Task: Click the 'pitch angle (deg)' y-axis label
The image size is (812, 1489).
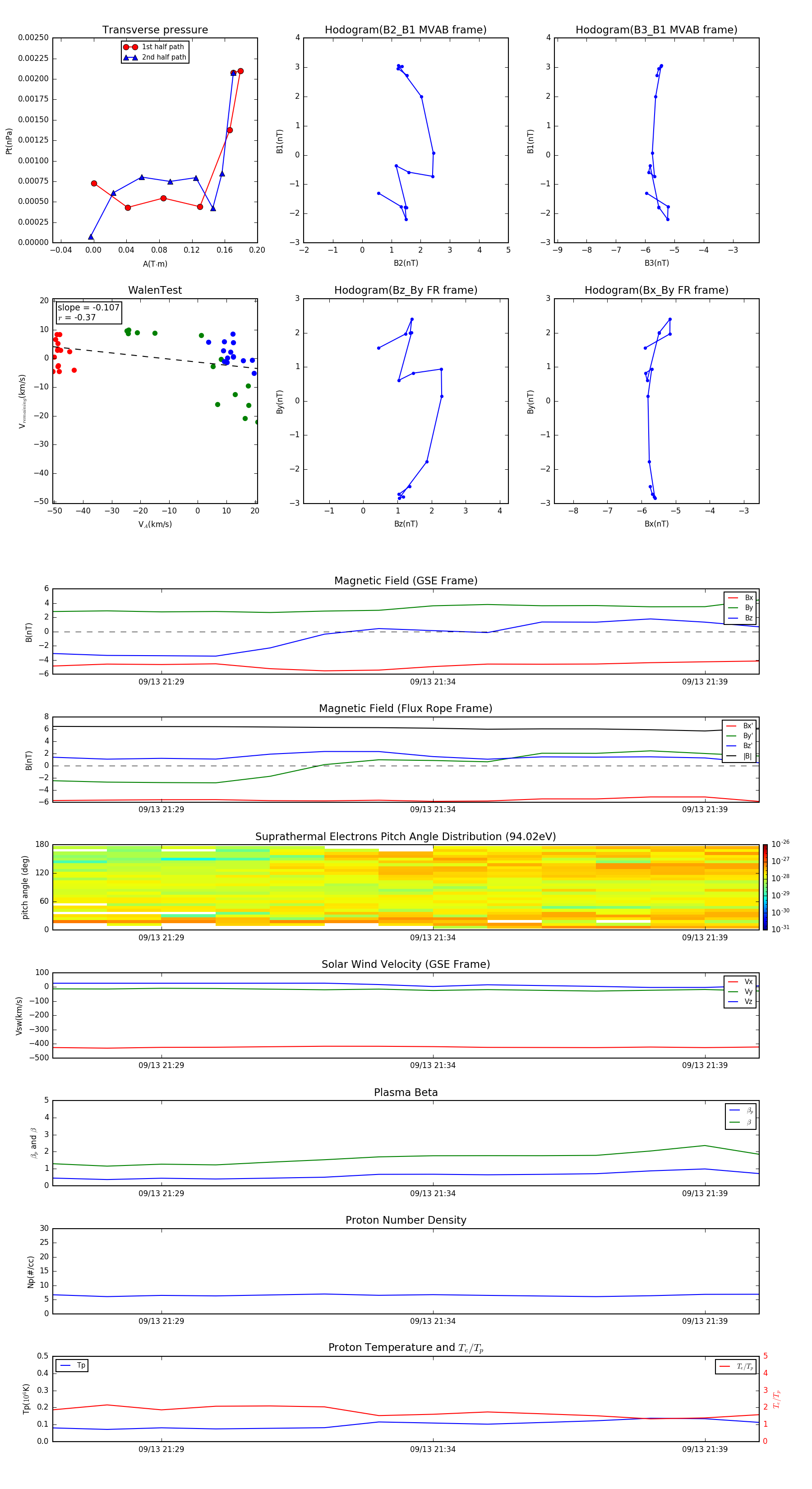Action: click(x=25, y=887)
